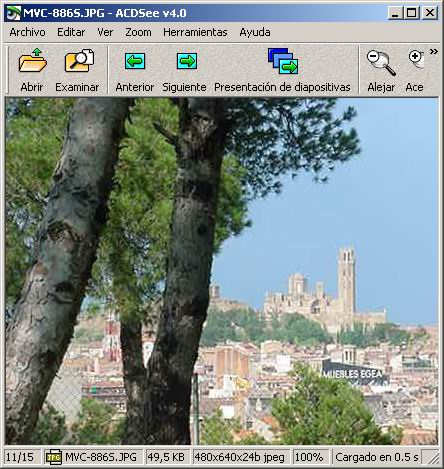
Task: Open the Ayuda menu
Action: (255, 32)
